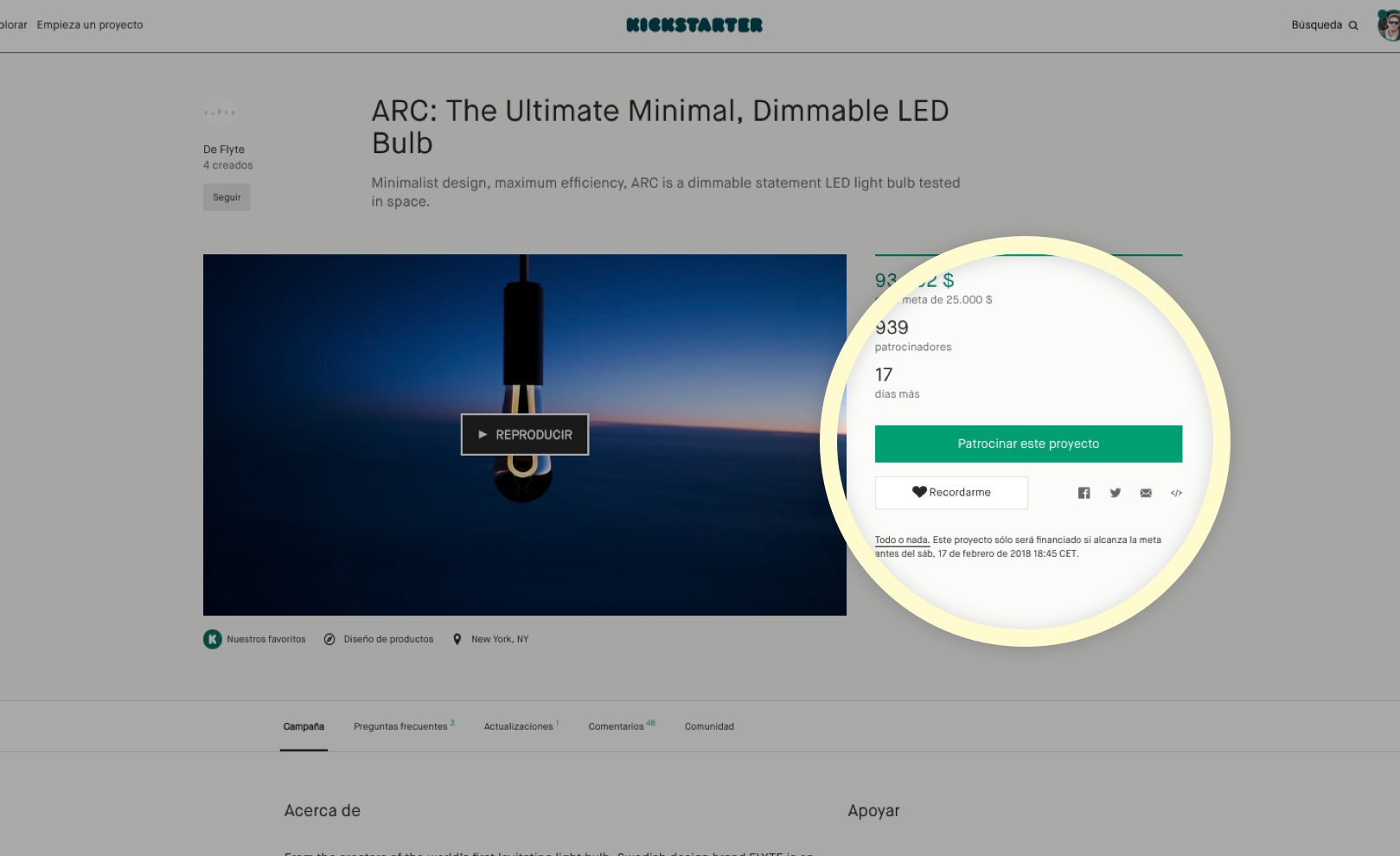The image size is (1400, 856).
Task: Click the search magnifier icon
Action: pyautogui.click(x=1353, y=26)
